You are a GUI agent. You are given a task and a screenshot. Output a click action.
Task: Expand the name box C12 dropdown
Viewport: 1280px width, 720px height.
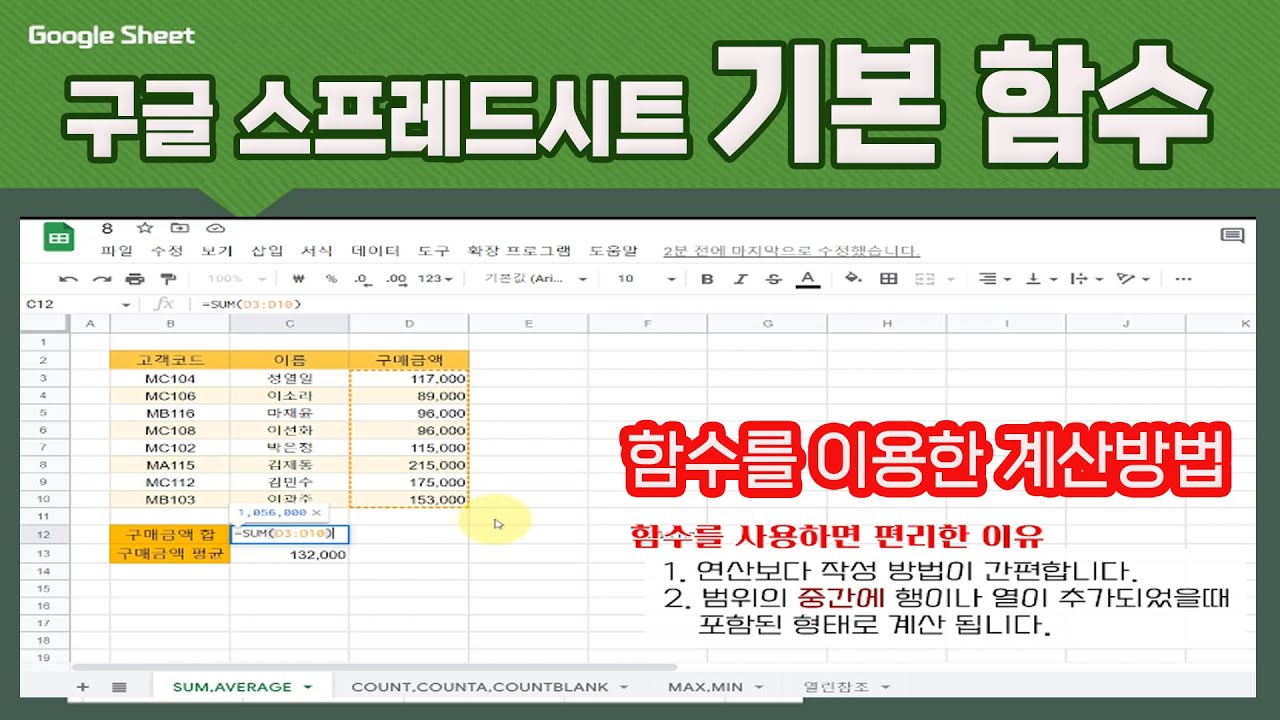pos(126,304)
